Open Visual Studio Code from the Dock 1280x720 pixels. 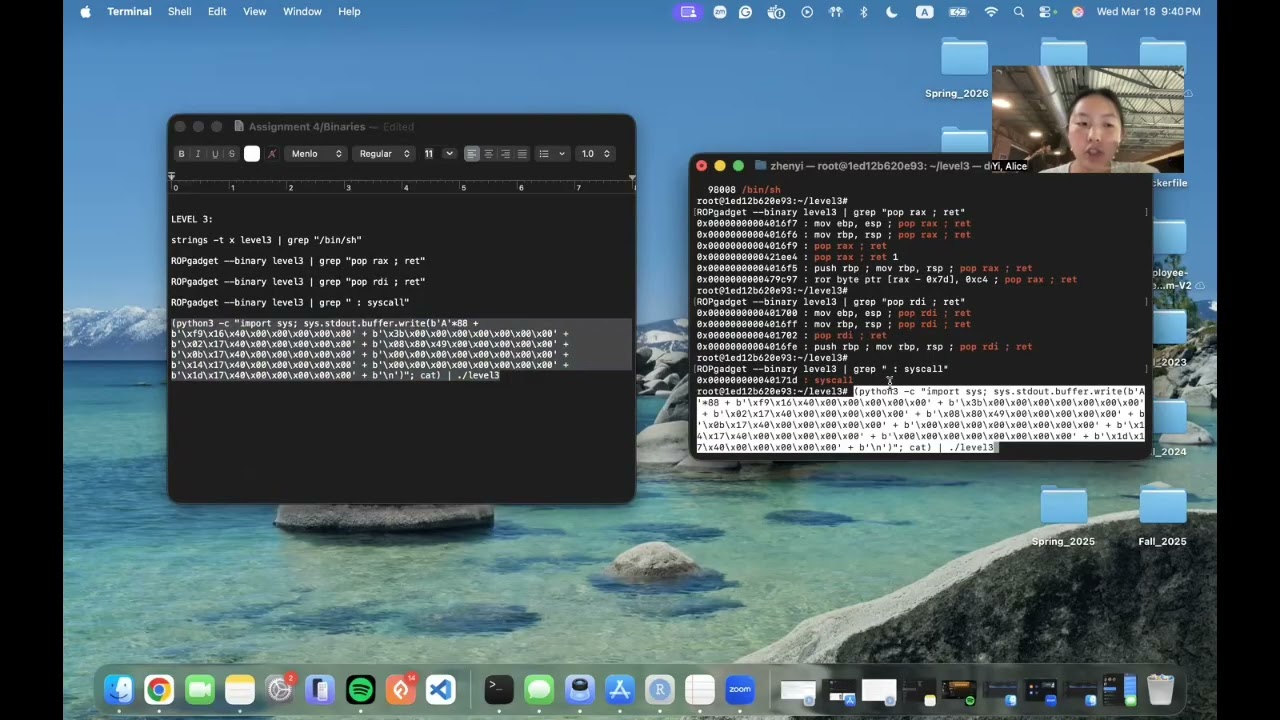[441, 689]
